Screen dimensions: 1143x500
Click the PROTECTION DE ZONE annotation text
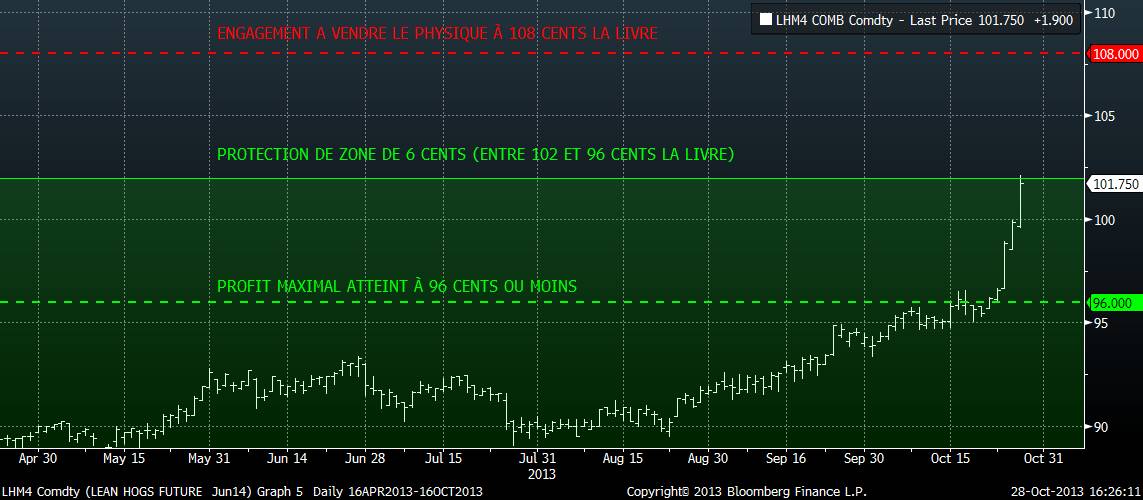click(475, 154)
